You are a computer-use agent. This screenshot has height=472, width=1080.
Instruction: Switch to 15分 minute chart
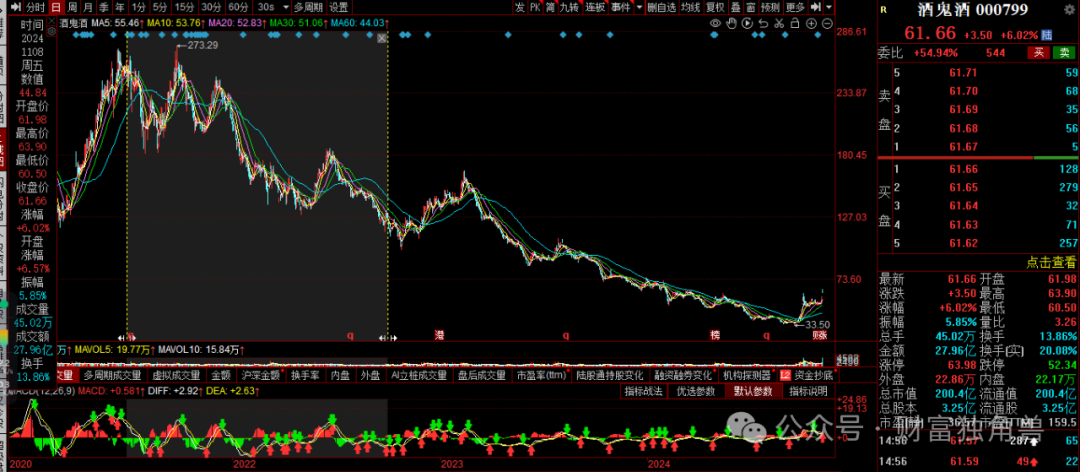[x=184, y=7]
